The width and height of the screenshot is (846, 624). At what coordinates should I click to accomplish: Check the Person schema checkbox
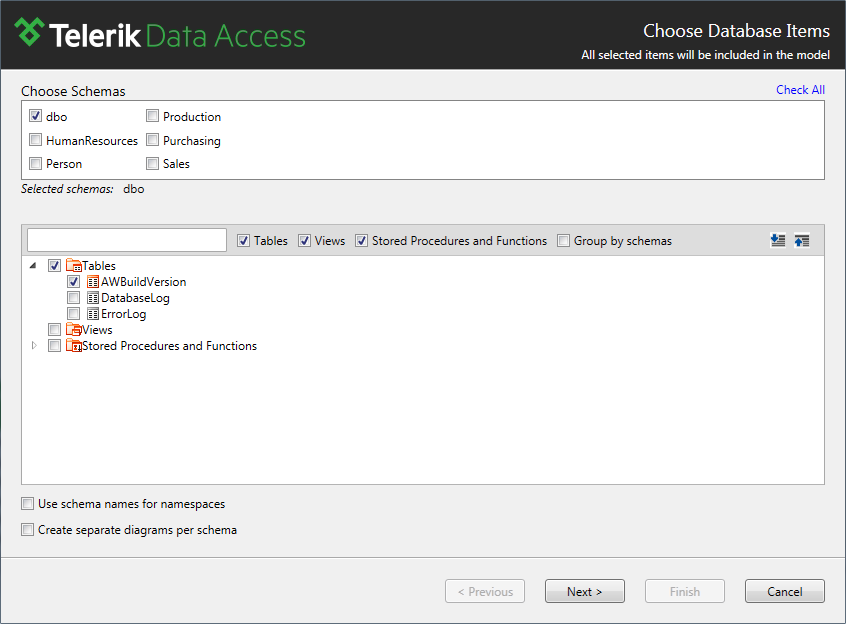click(36, 163)
